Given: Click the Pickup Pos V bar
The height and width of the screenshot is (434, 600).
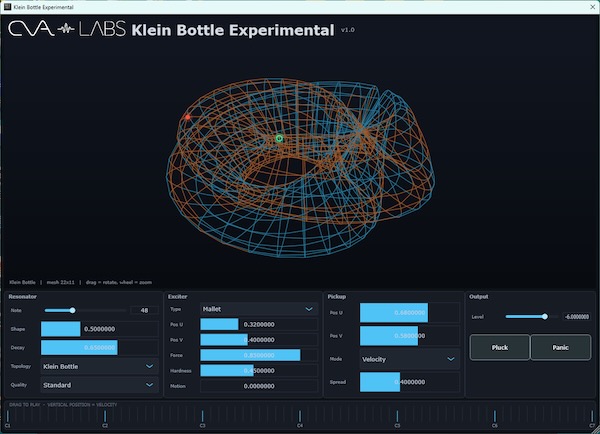Looking at the screenshot, I should pyautogui.click(x=409, y=336).
